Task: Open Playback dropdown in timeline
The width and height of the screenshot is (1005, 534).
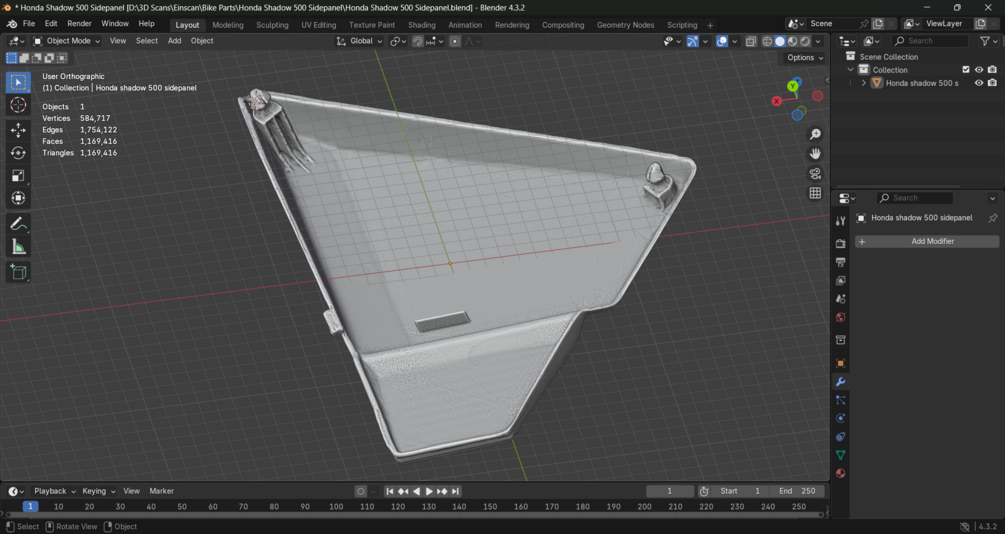Action: coord(54,491)
